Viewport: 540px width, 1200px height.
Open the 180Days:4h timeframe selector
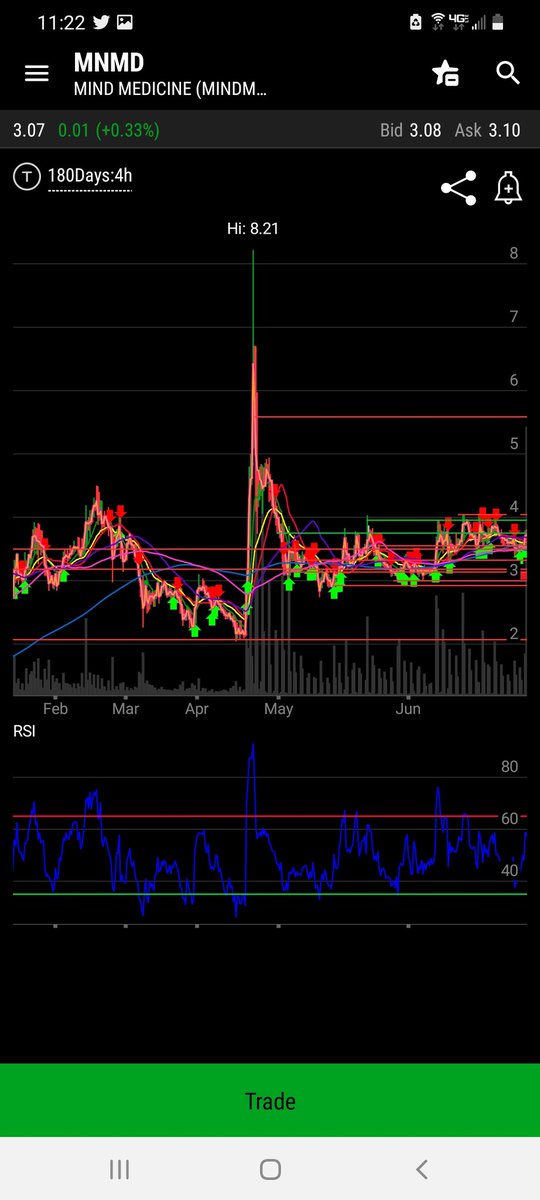pyautogui.click(x=90, y=178)
